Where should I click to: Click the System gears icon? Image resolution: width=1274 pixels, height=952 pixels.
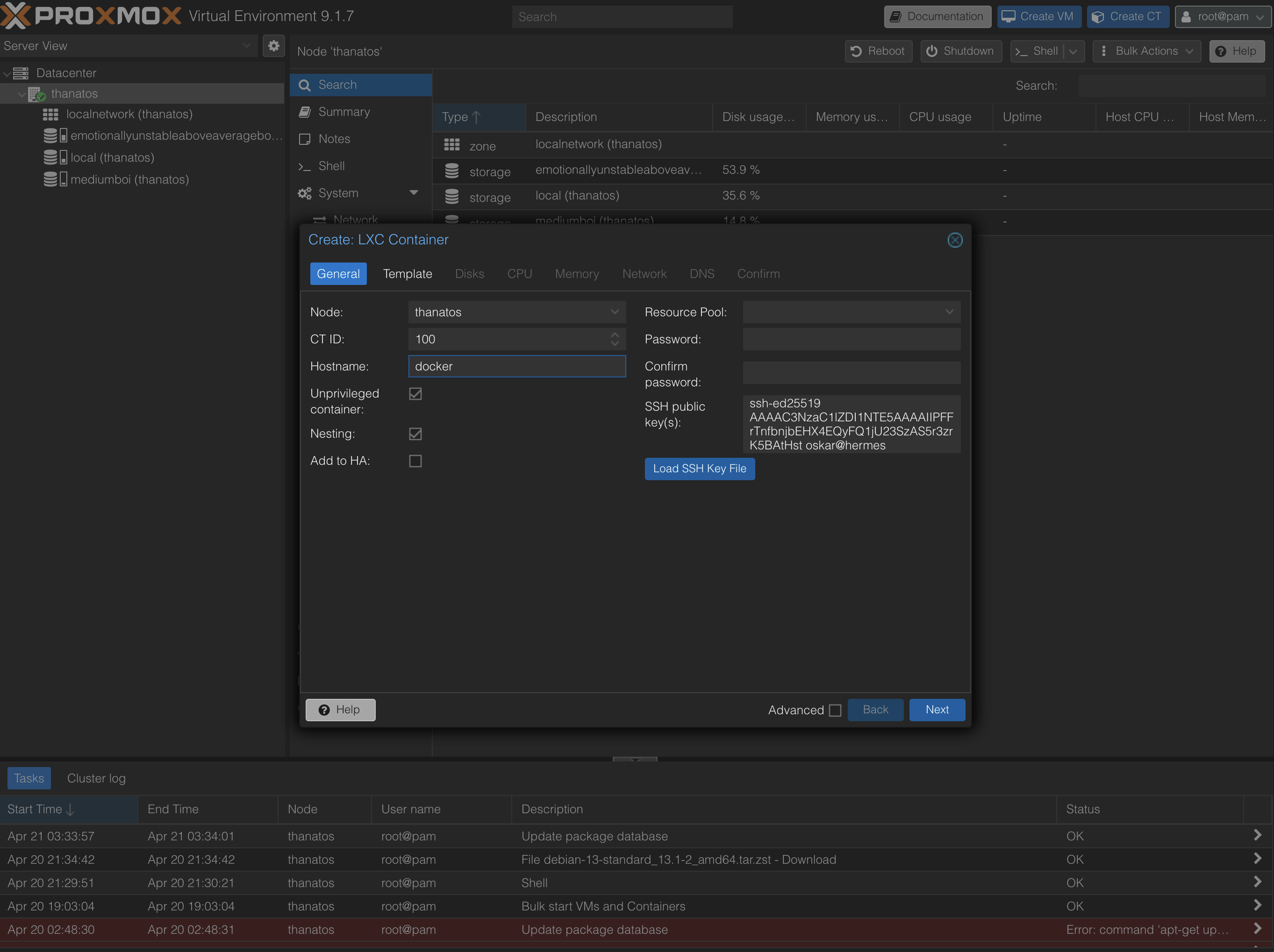[305, 193]
